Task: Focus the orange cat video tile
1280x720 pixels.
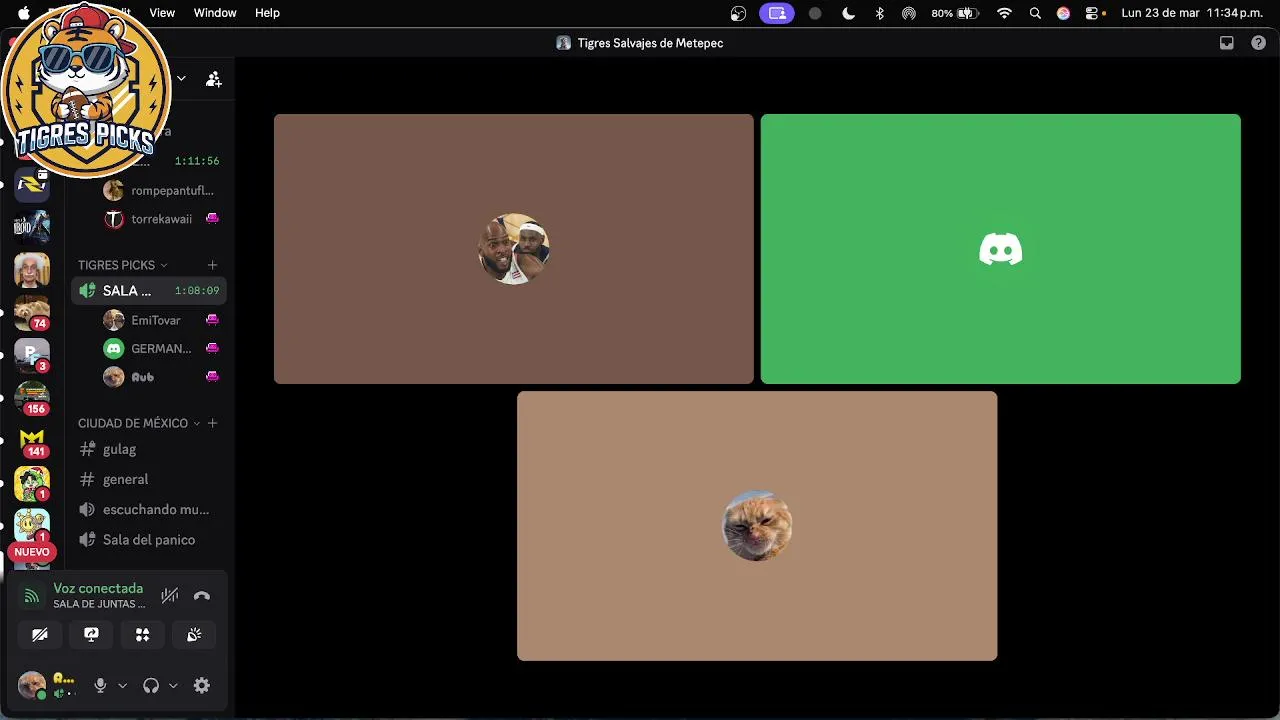Action: 757,526
